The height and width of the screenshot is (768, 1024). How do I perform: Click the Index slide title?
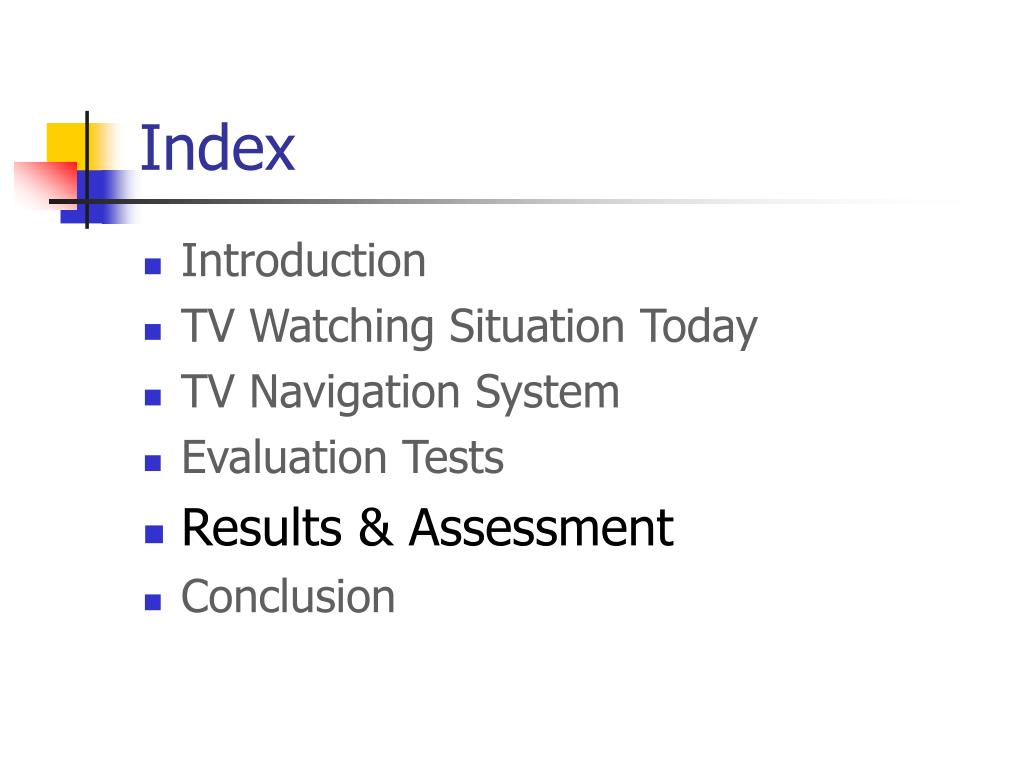tap(217, 148)
